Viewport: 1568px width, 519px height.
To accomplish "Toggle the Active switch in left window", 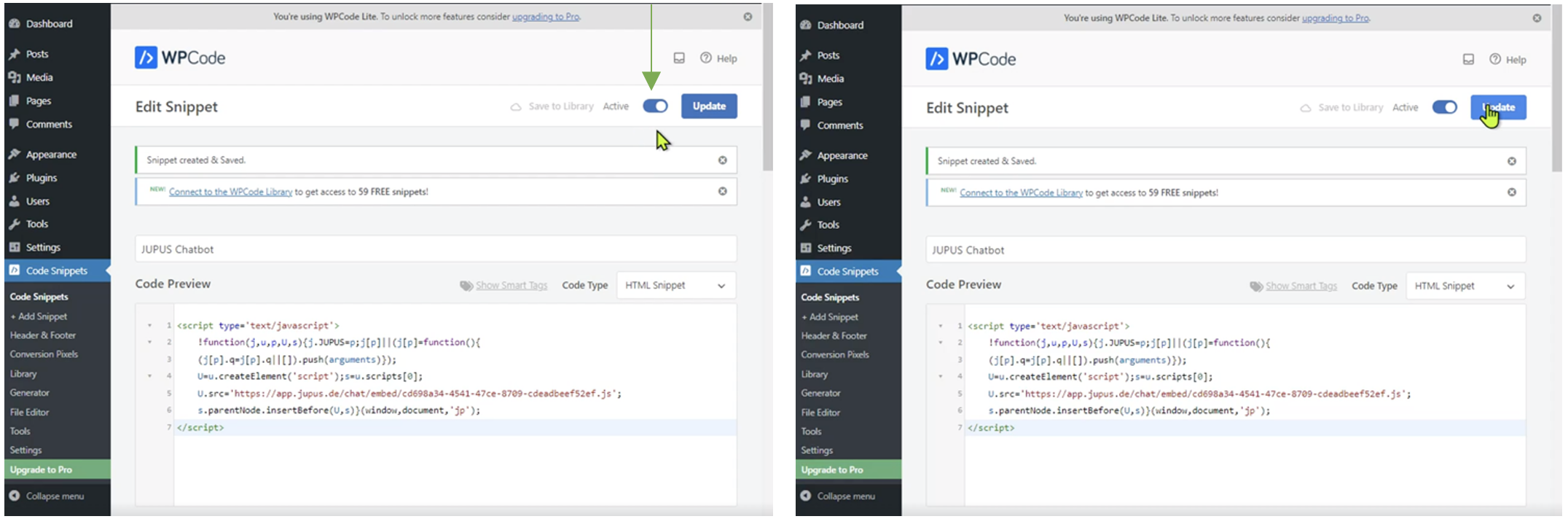I will tap(655, 106).
